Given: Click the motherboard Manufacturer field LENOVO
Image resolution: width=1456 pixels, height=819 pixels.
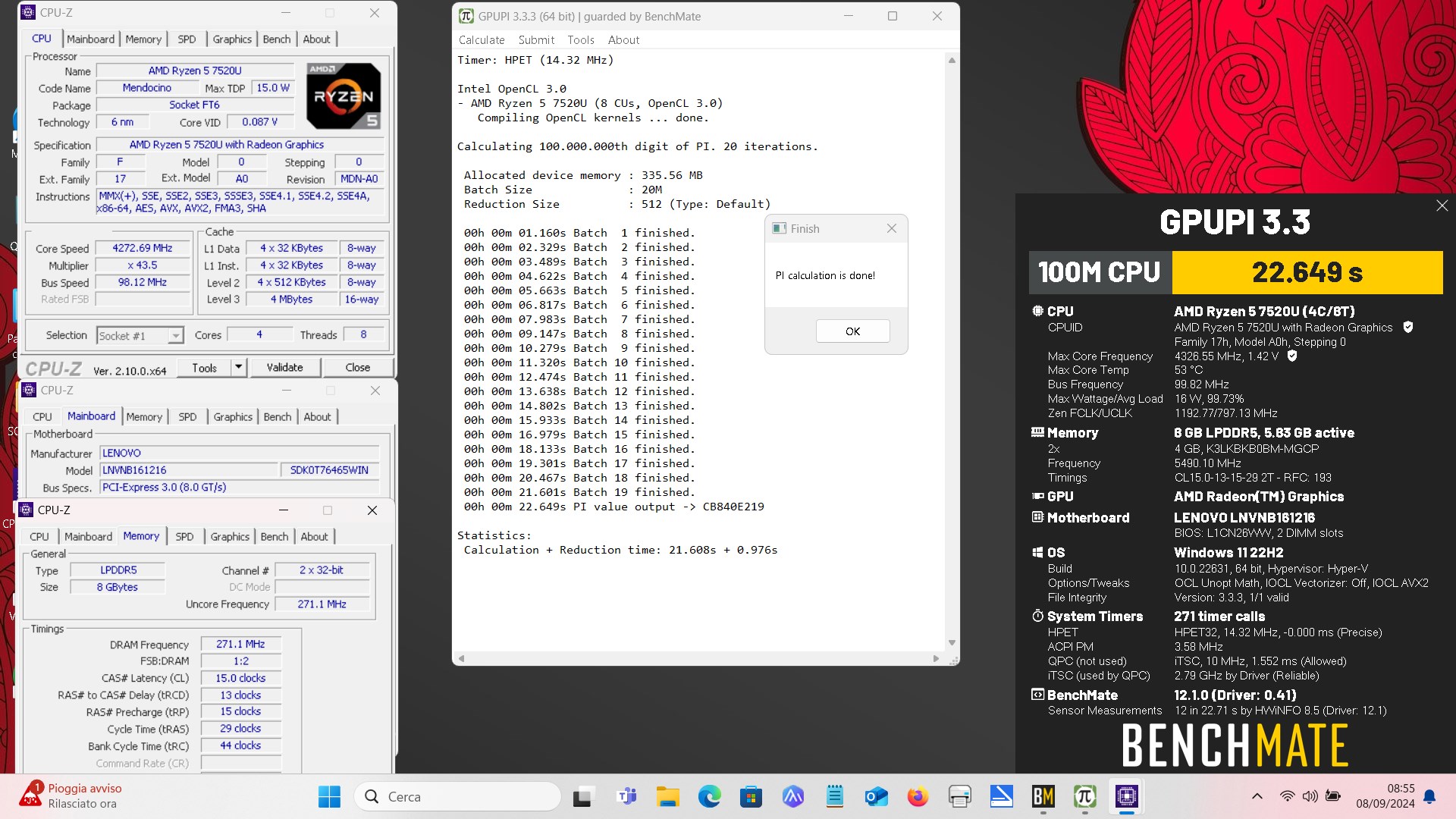Looking at the screenshot, I should tap(240, 453).
